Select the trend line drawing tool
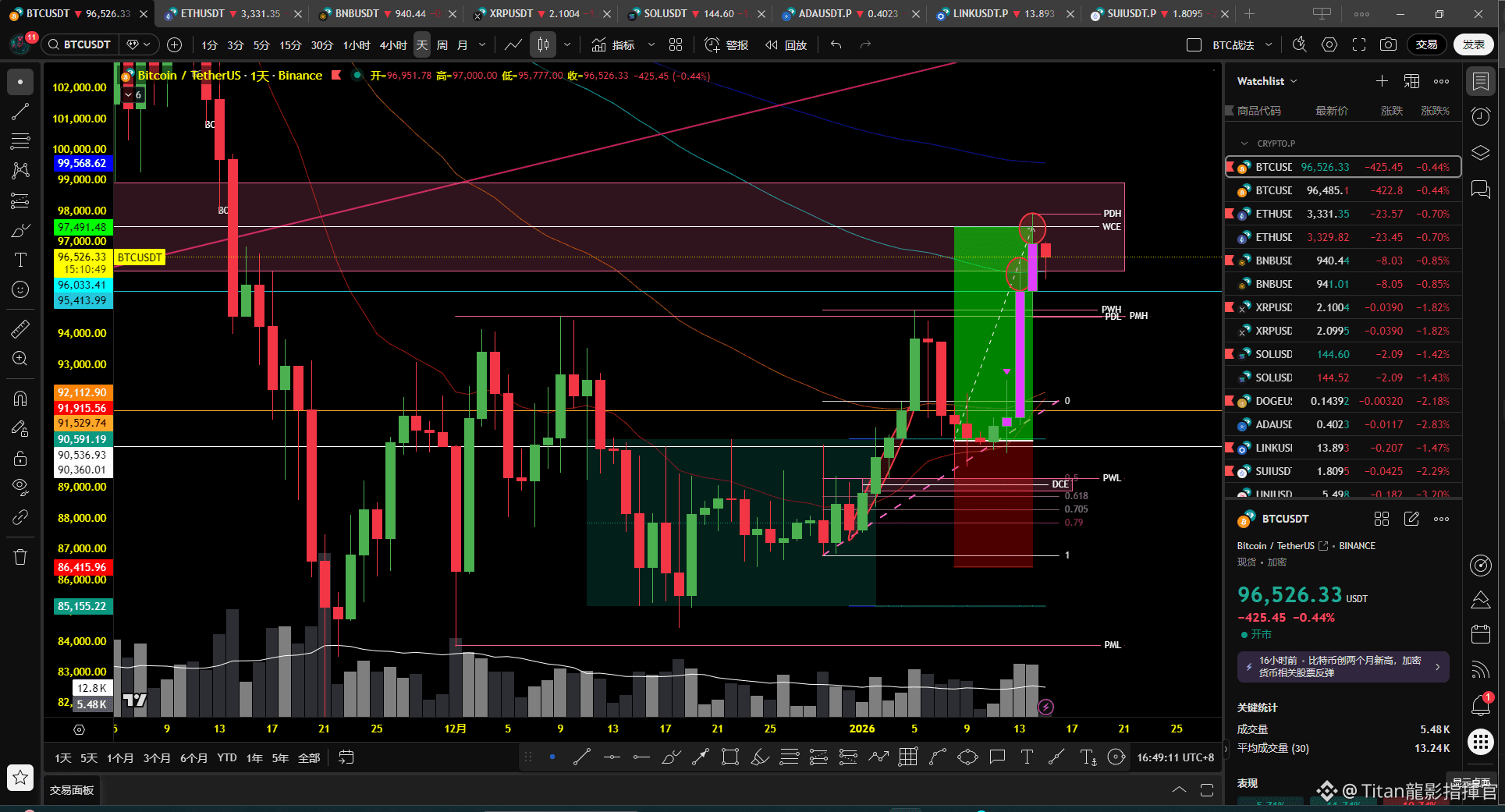1505x812 pixels. [x=20, y=112]
